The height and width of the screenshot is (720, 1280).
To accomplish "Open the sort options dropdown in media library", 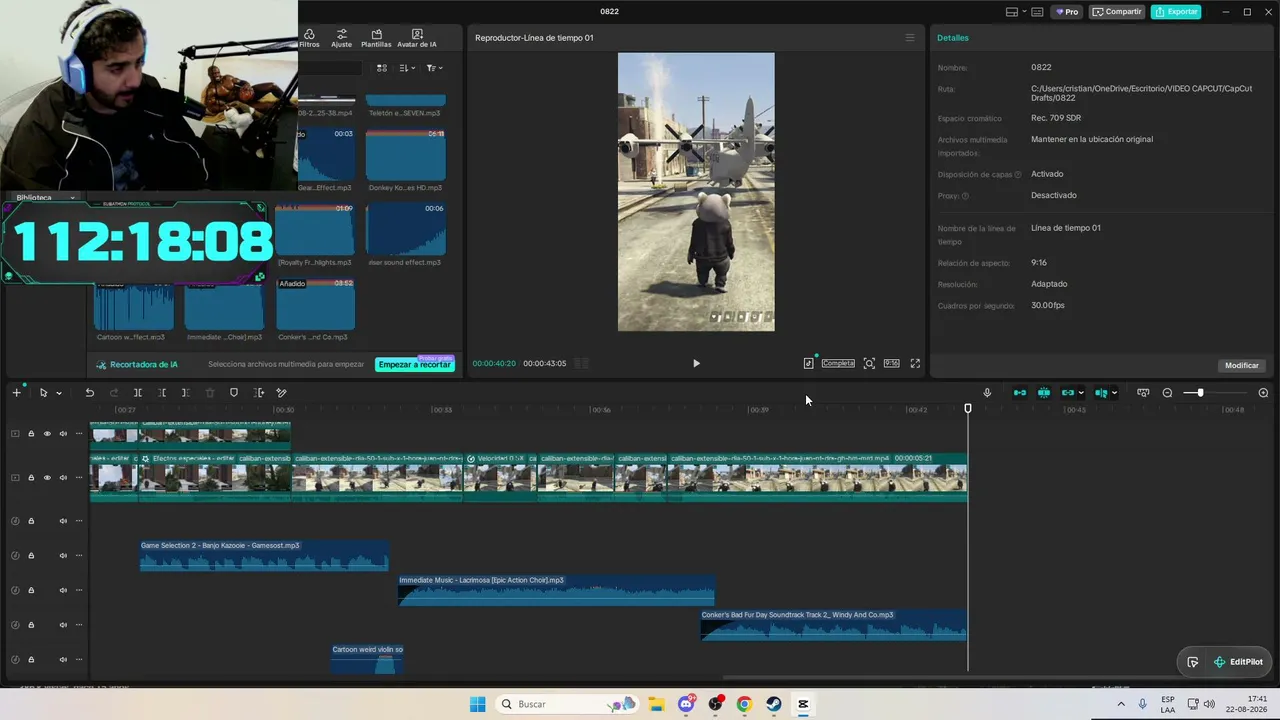I will pyautogui.click(x=408, y=68).
